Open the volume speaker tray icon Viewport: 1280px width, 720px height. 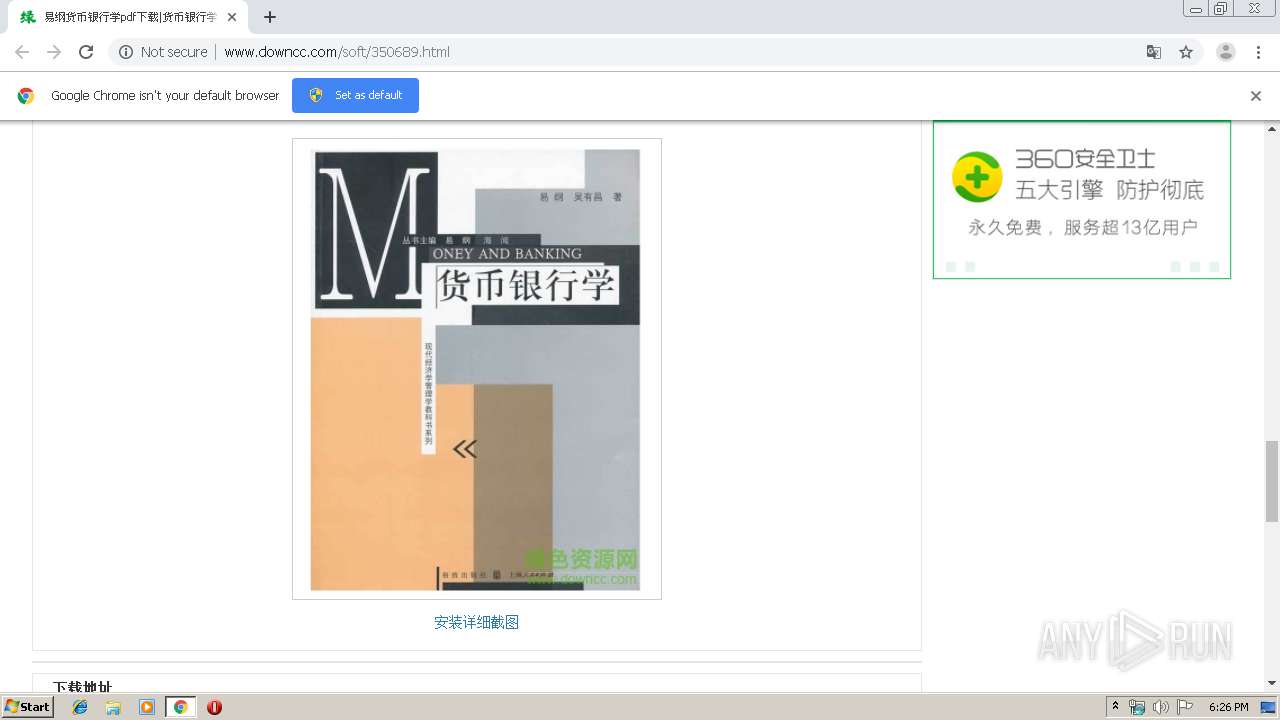pyautogui.click(x=1161, y=707)
